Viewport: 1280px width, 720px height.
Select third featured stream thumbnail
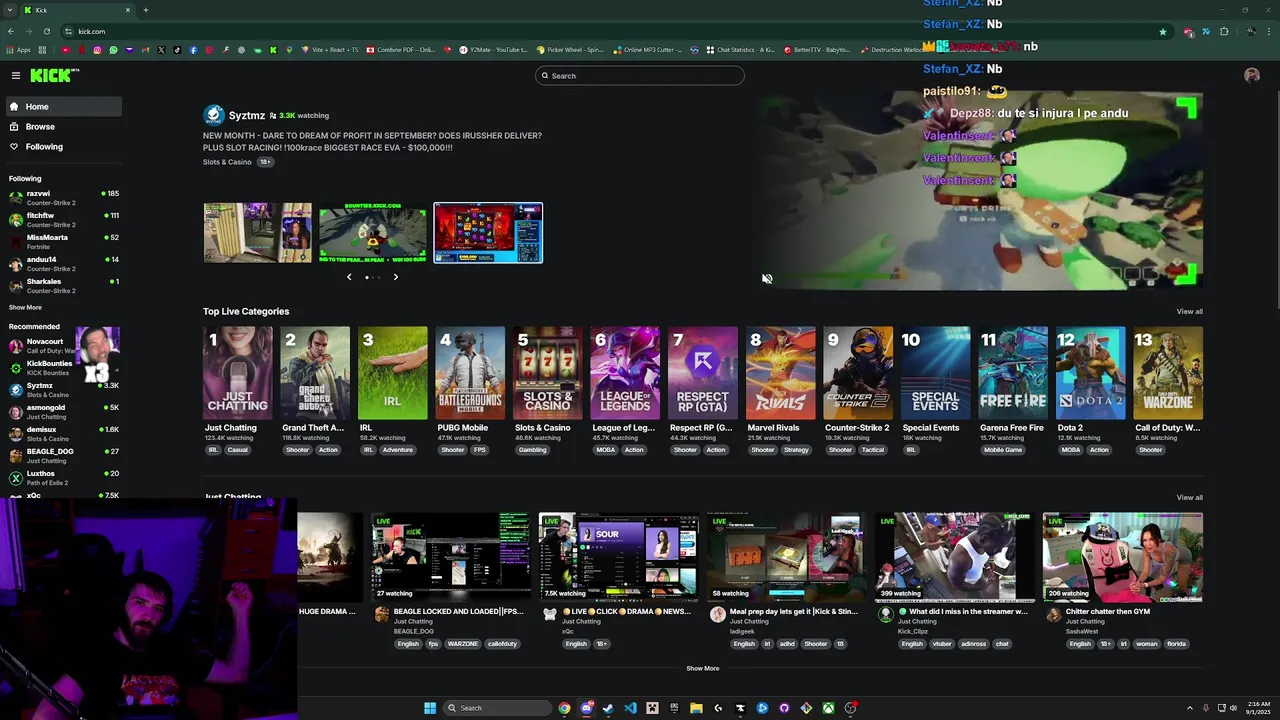coord(488,233)
